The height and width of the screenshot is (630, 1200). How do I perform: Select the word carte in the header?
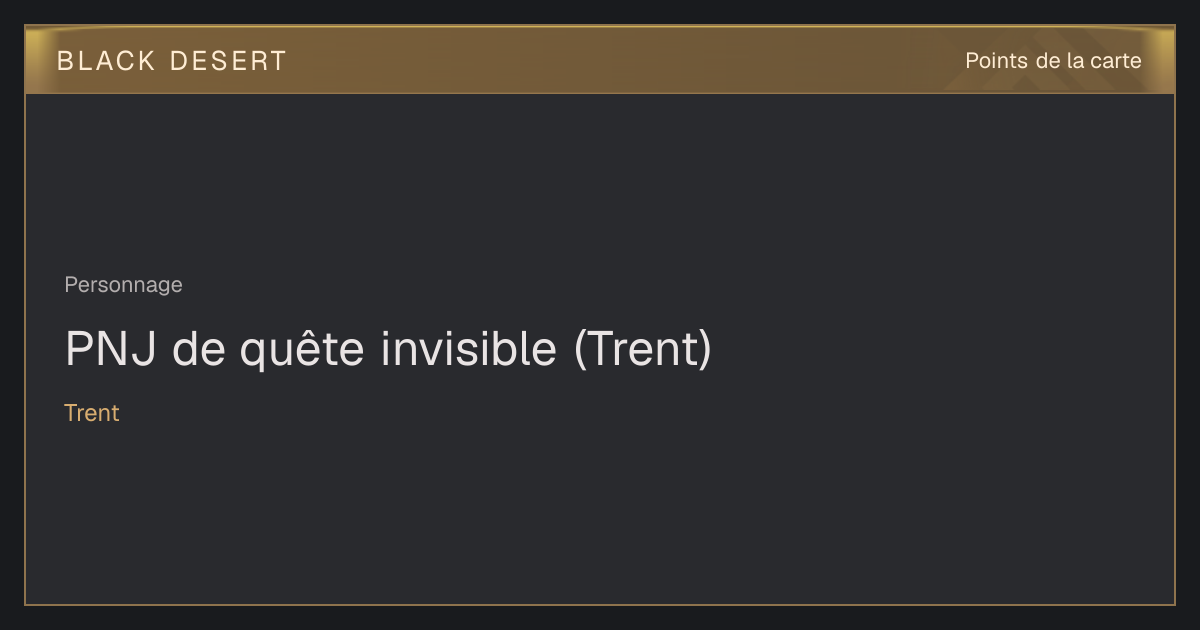pyautogui.click(x=1116, y=61)
